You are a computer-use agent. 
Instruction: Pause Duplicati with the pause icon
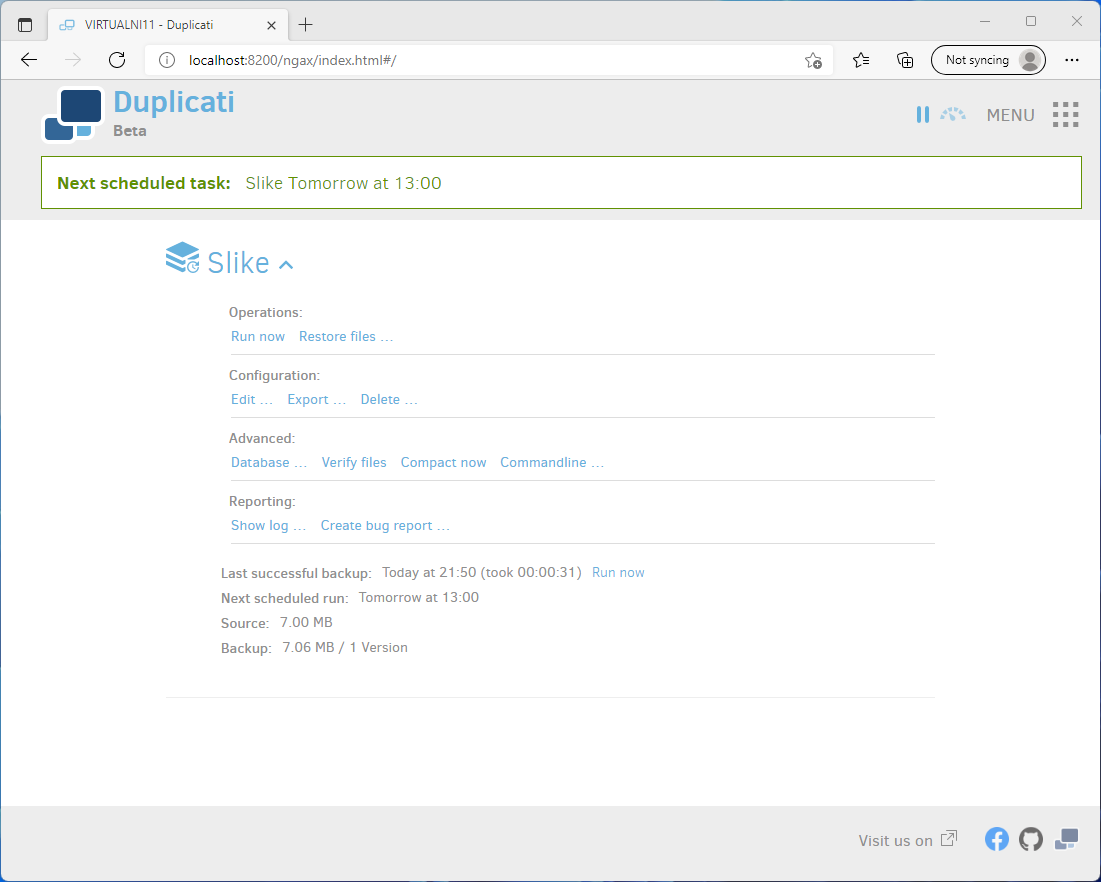point(923,114)
